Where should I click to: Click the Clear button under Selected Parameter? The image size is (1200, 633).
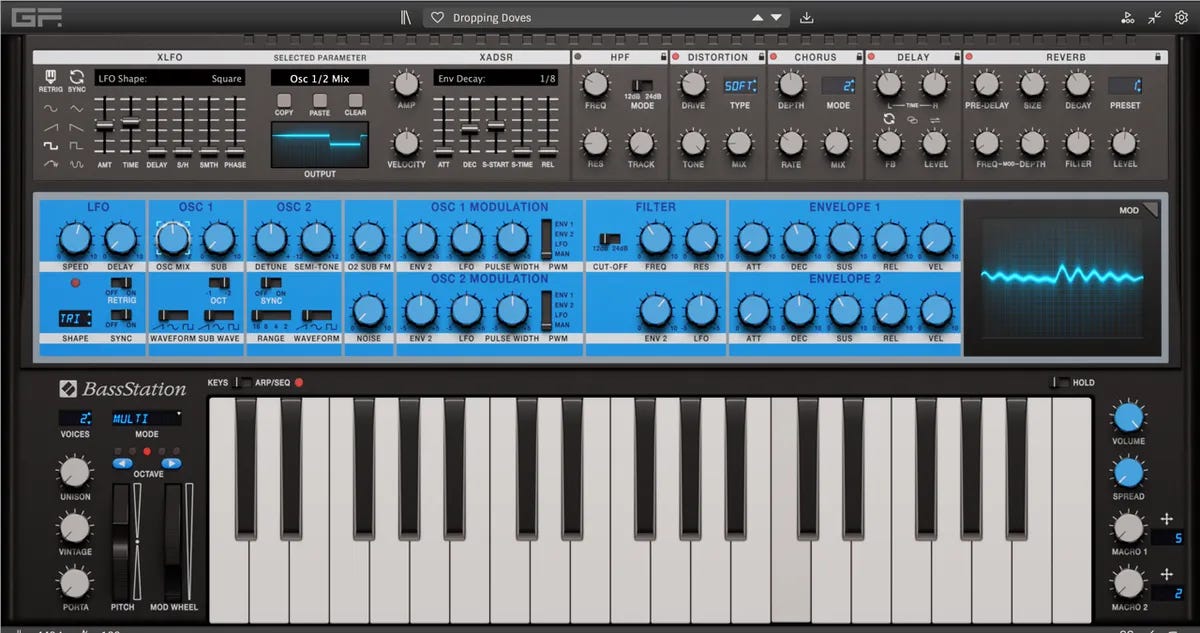355,100
